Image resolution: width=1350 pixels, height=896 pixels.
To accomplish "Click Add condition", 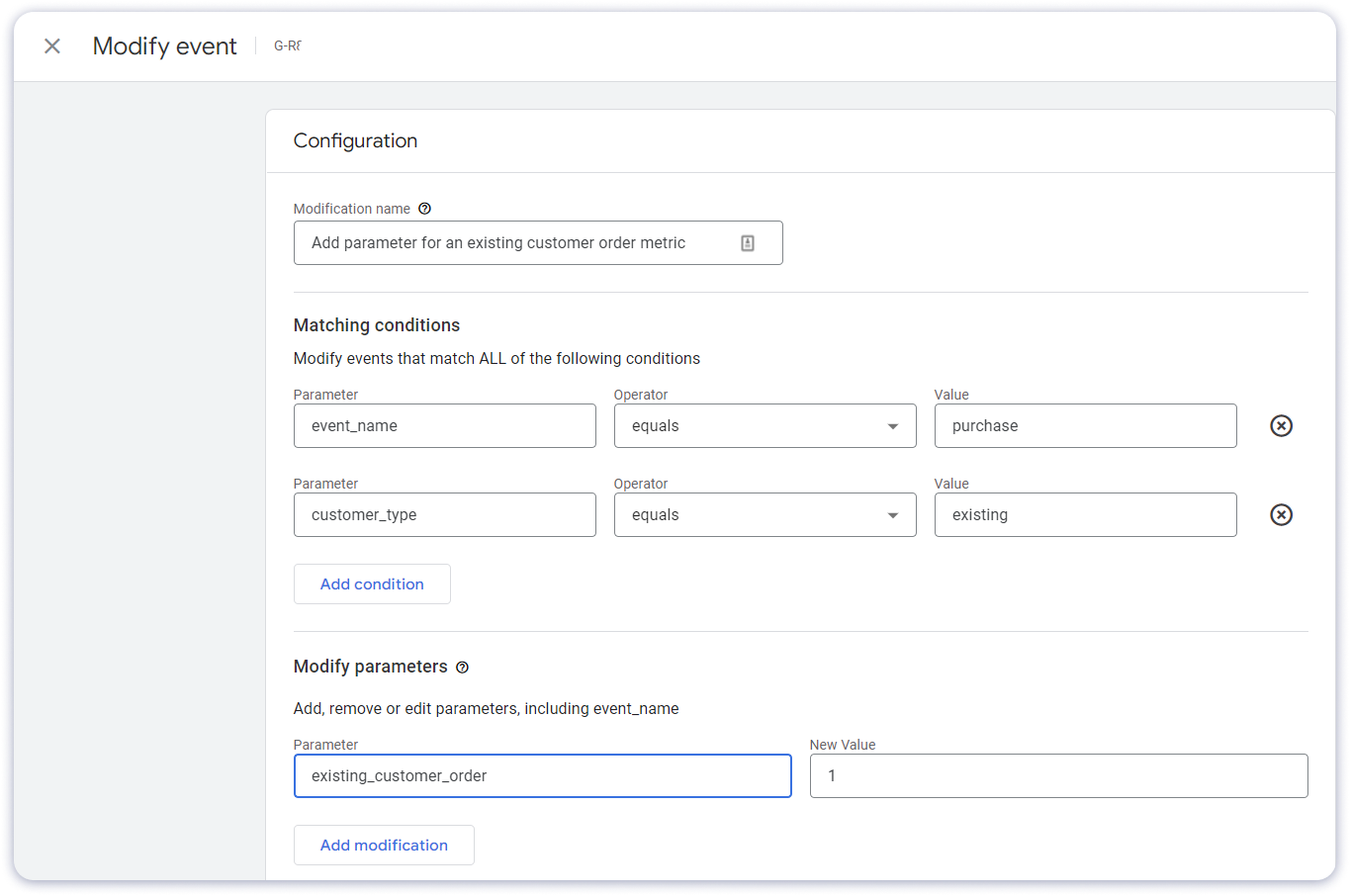I will point(372,583).
